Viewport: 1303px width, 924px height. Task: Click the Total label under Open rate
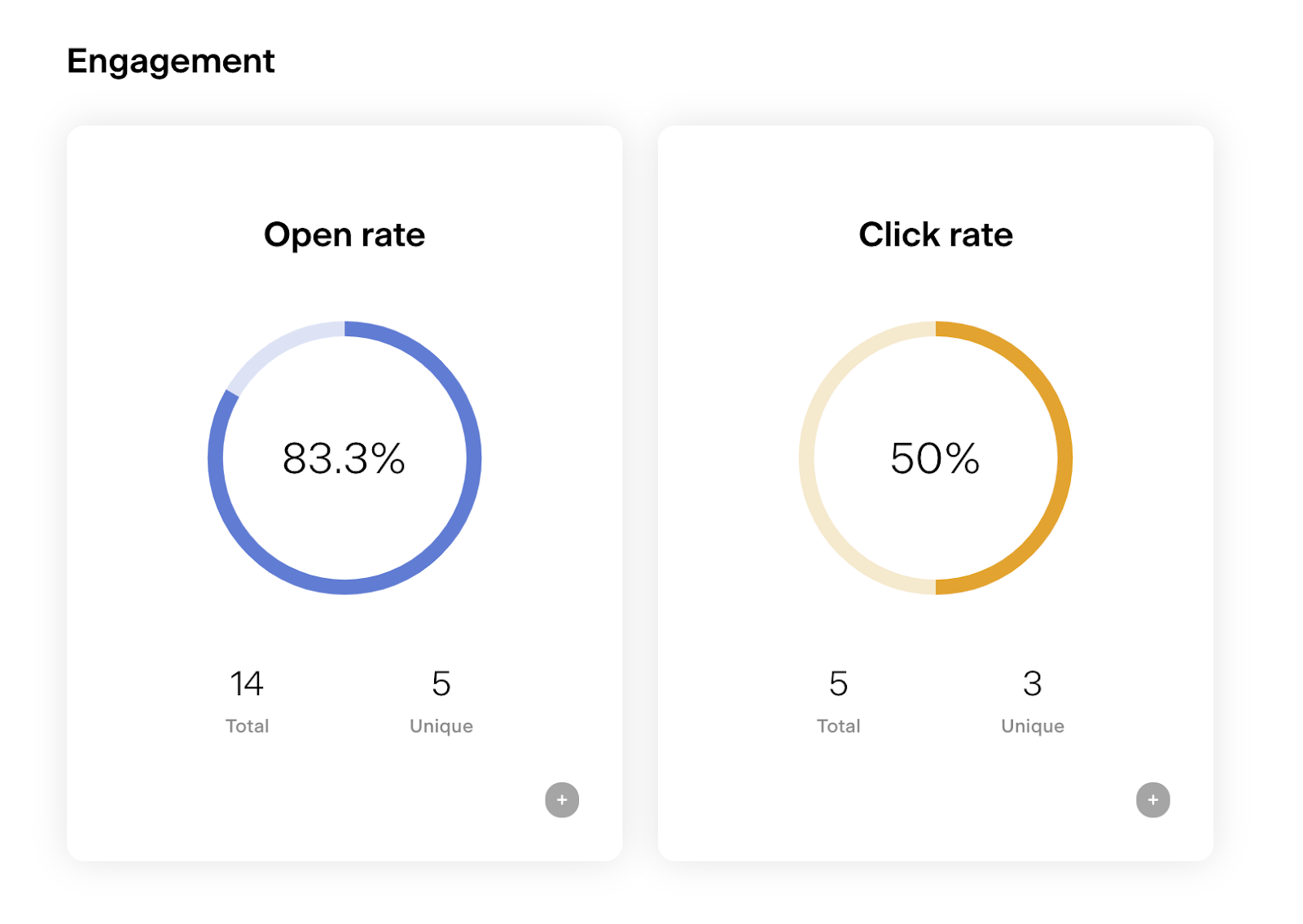click(248, 726)
